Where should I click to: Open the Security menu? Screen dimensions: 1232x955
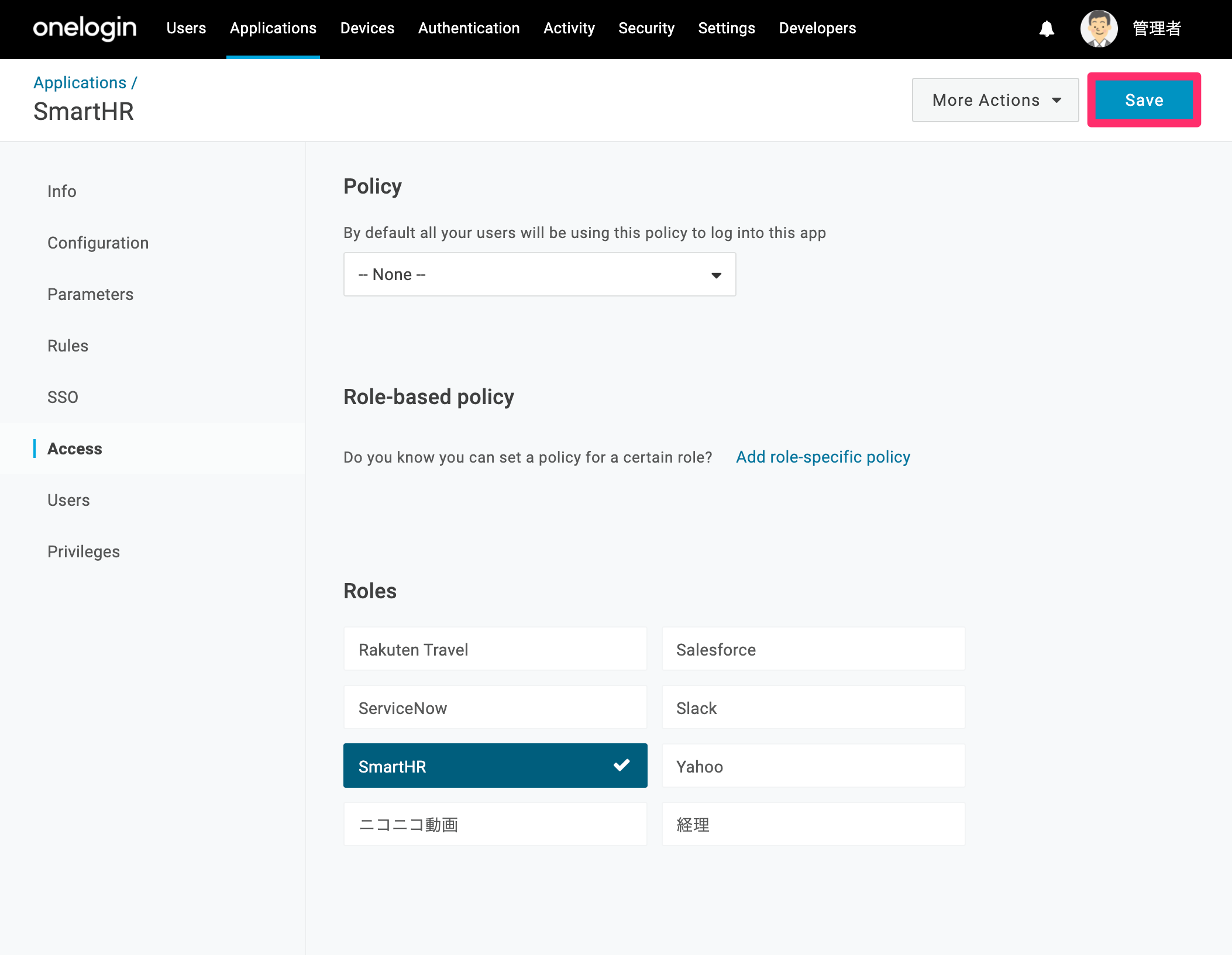click(646, 28)
